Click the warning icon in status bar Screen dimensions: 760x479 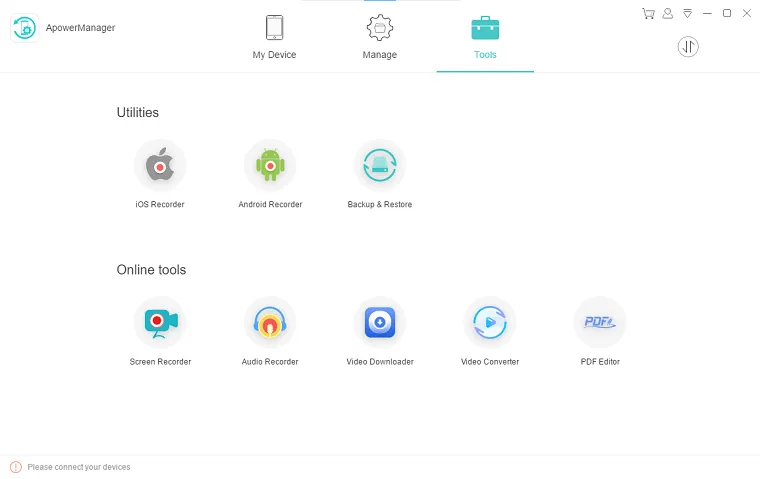click(x=16, y=467)
